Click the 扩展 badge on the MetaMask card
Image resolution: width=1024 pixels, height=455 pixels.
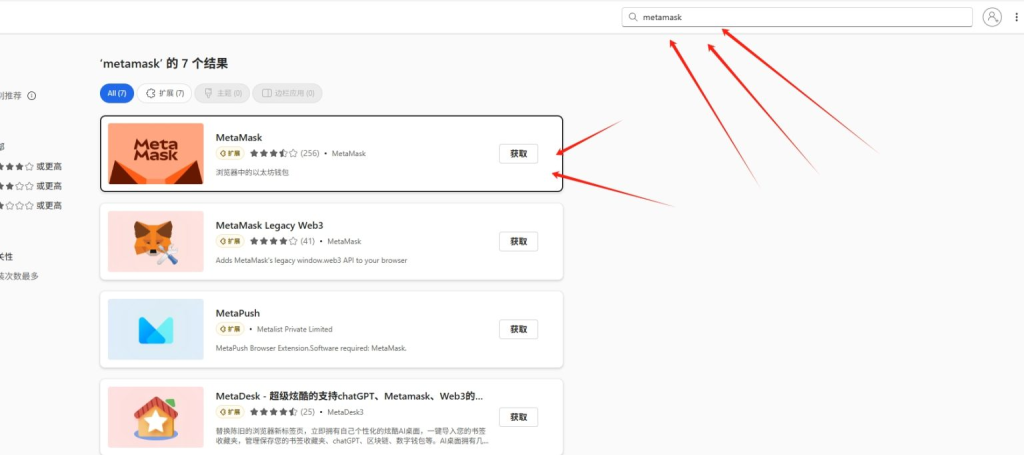pos(230,153)
